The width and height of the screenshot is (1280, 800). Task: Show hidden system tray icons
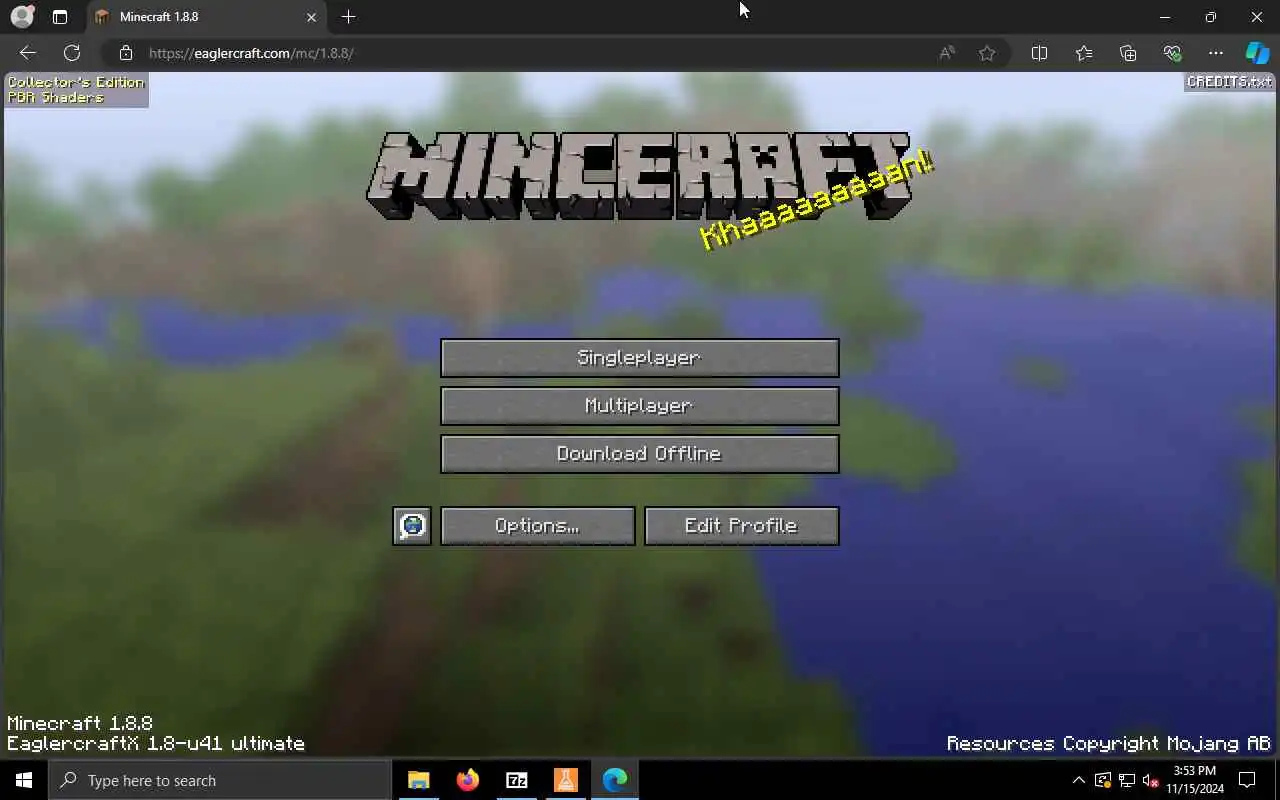point(1078,780)
